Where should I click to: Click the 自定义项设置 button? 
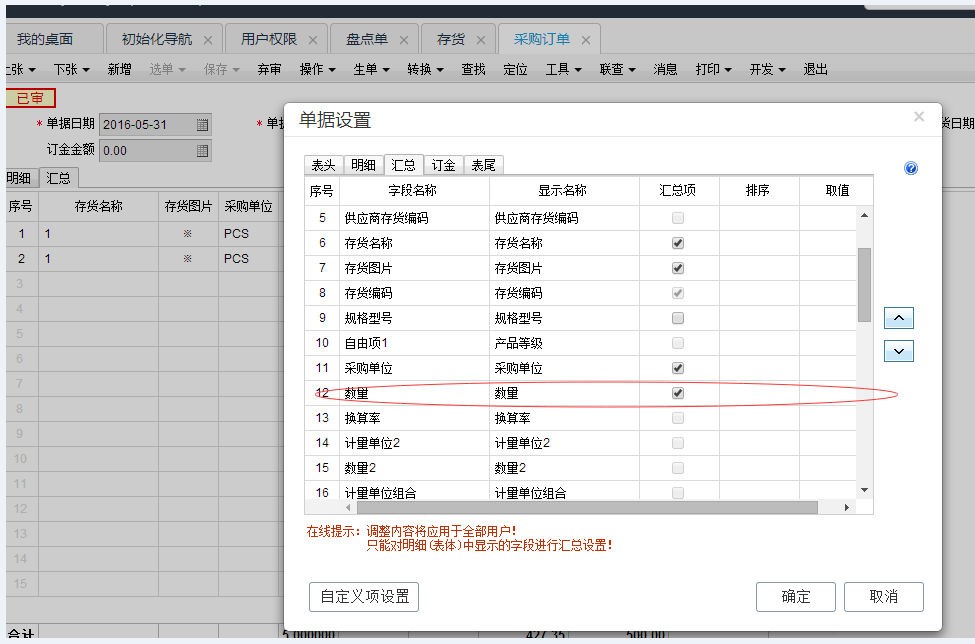[x=364, y=596]
